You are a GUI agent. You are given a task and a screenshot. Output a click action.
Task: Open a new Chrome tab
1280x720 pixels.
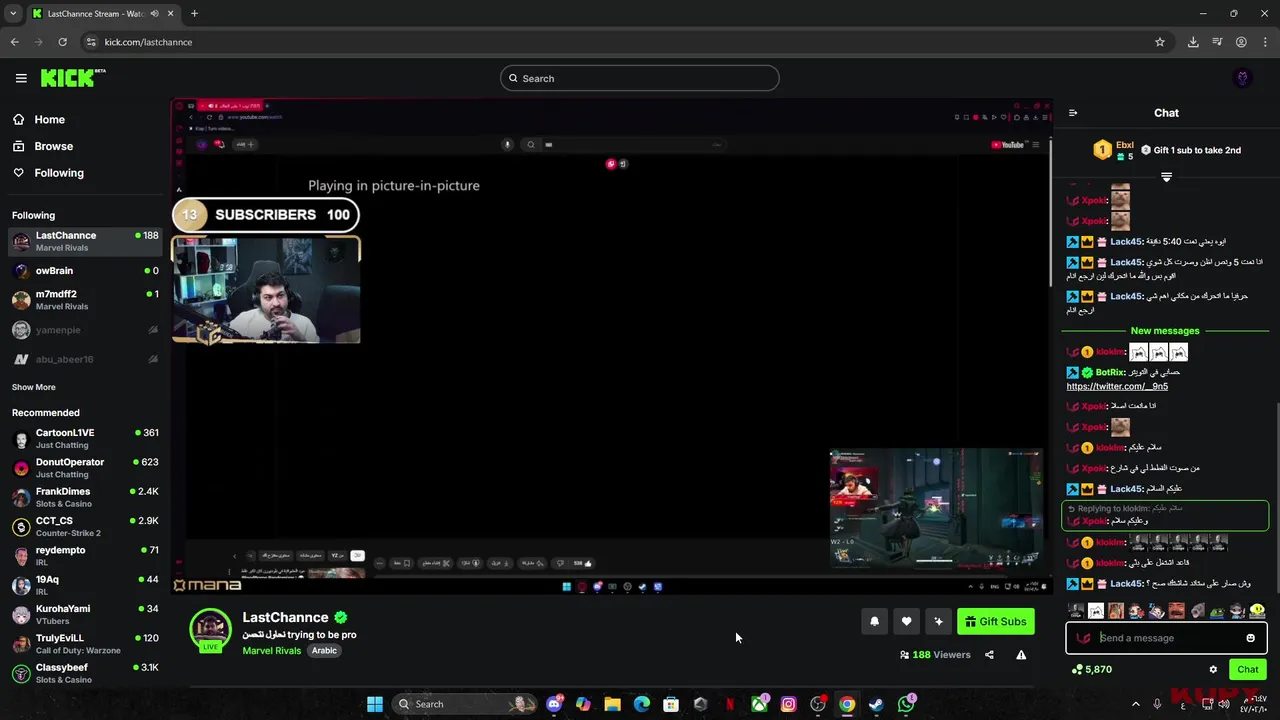click(x=194, y=14)
